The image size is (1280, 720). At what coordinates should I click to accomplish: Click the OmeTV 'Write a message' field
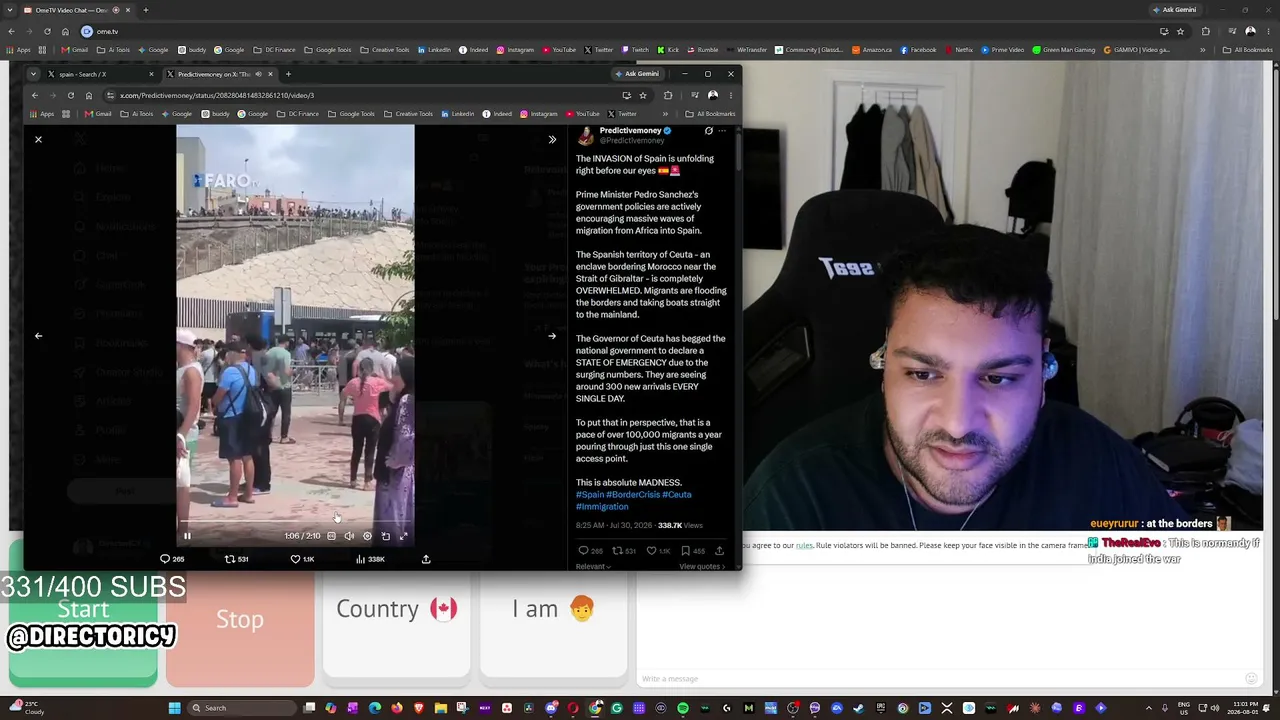click(940, 679)
